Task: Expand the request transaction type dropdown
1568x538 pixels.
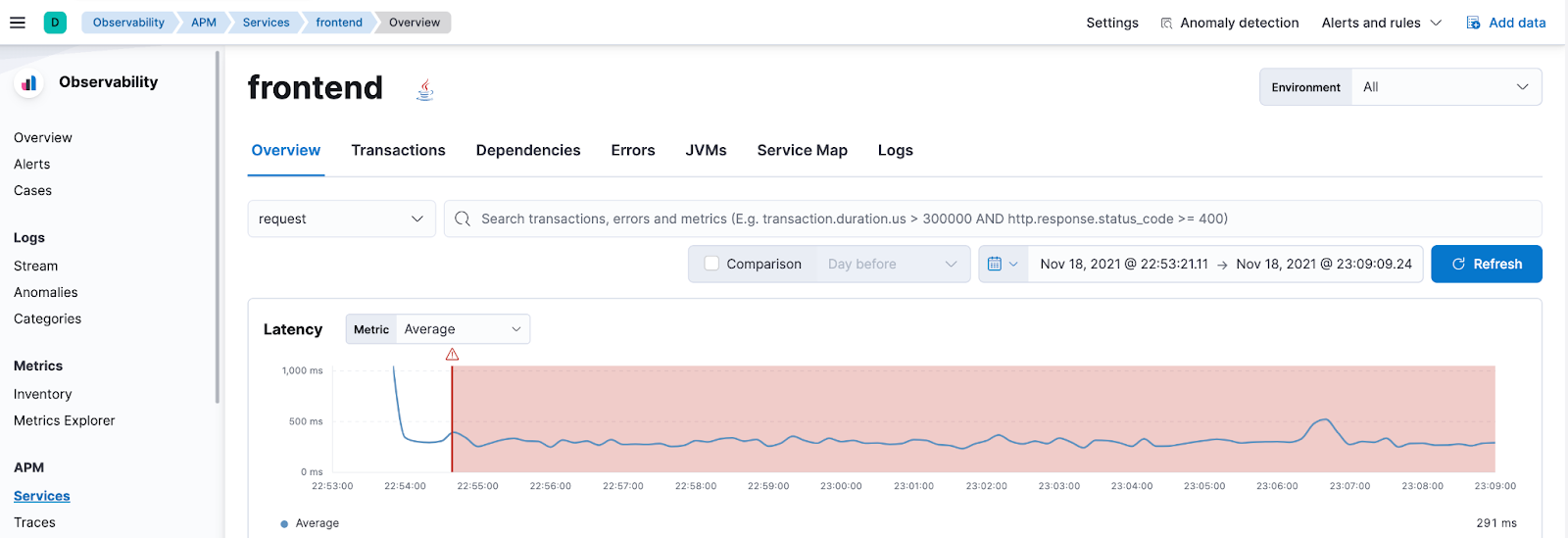Action: click(341, 219)
